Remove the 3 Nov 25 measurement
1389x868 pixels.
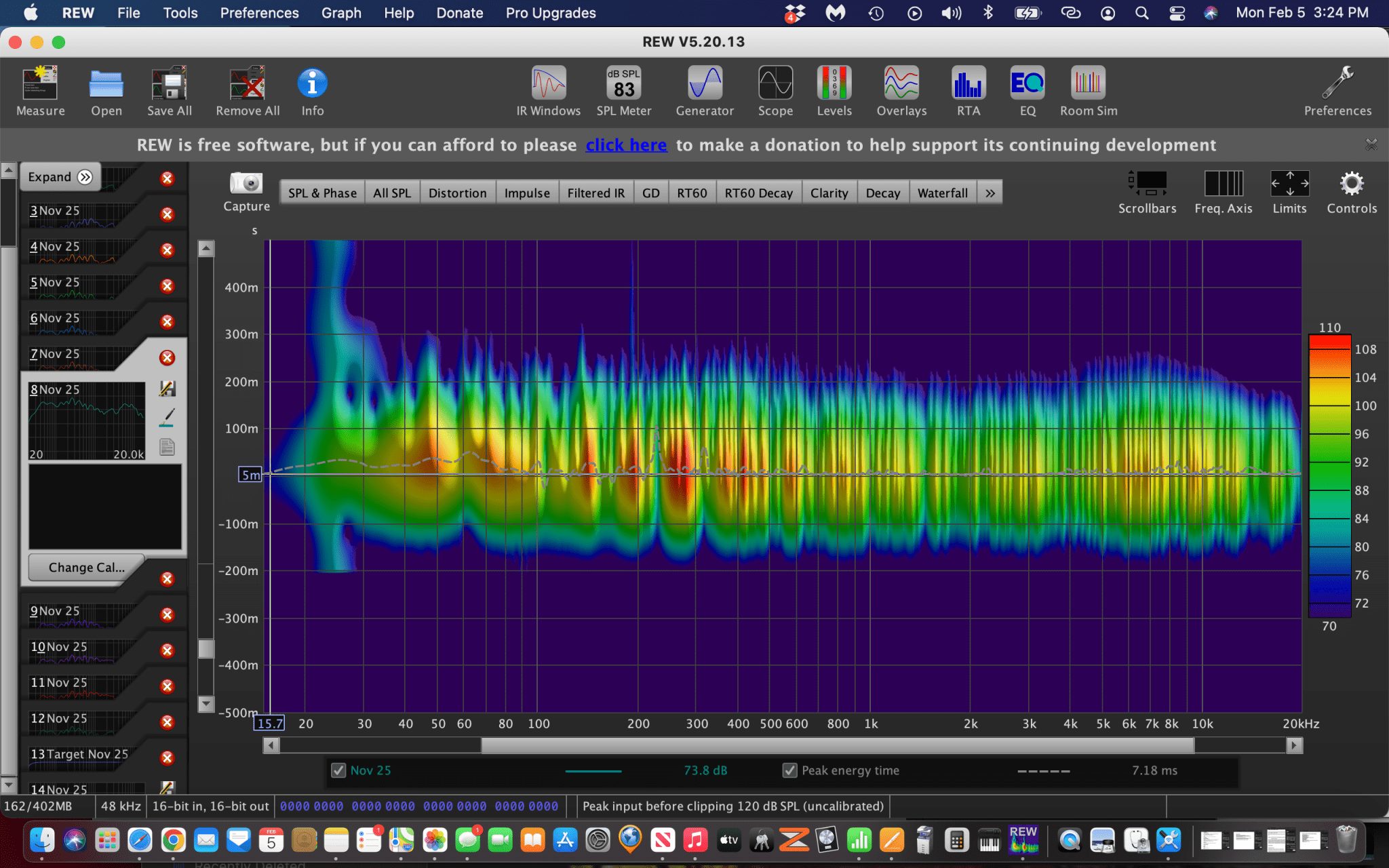(x=167, y=214)
